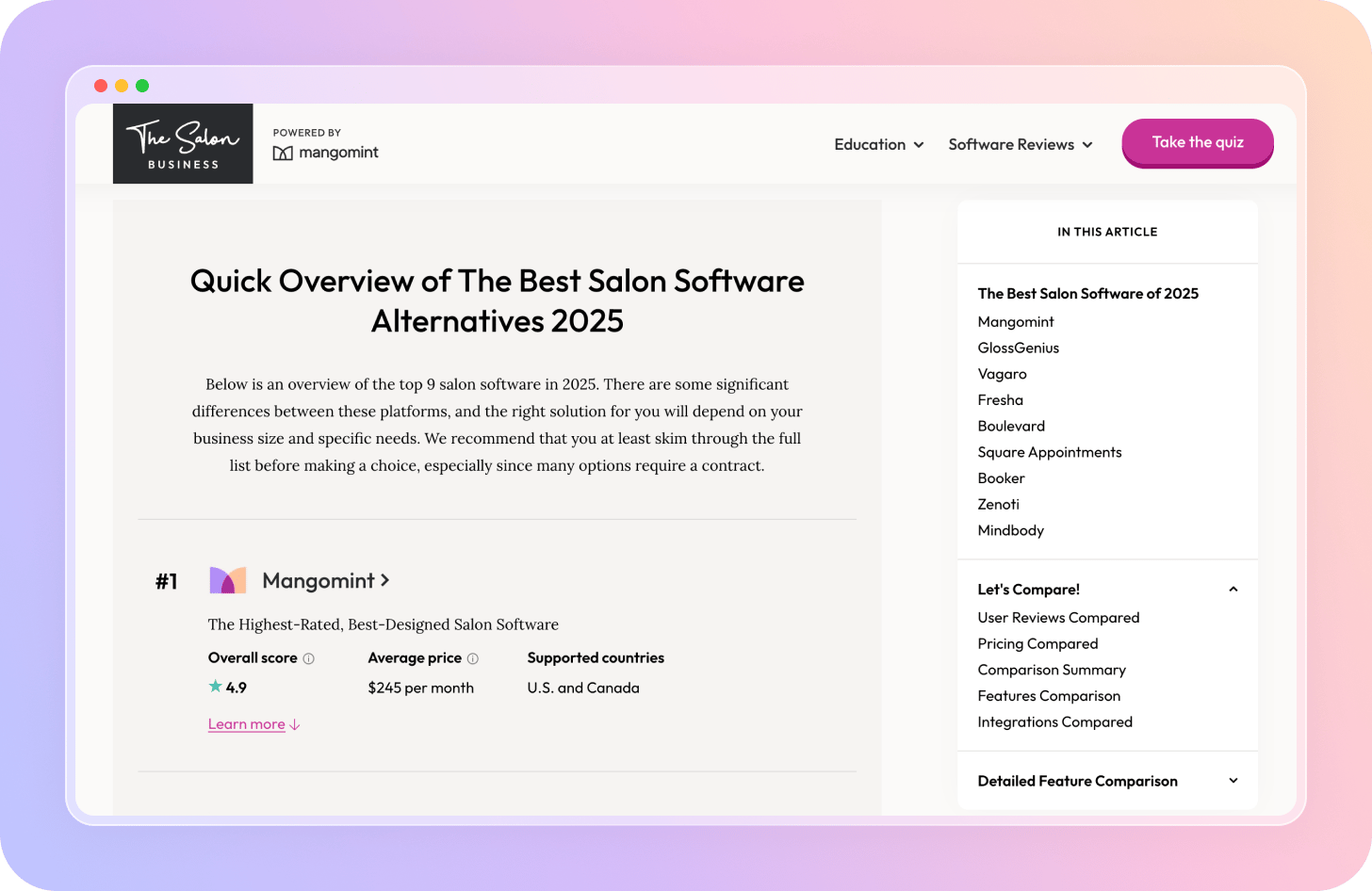This screenshot has width=1372, height=891.
Task: Open the Education dropdown menu
Action: tap(879, 144)
